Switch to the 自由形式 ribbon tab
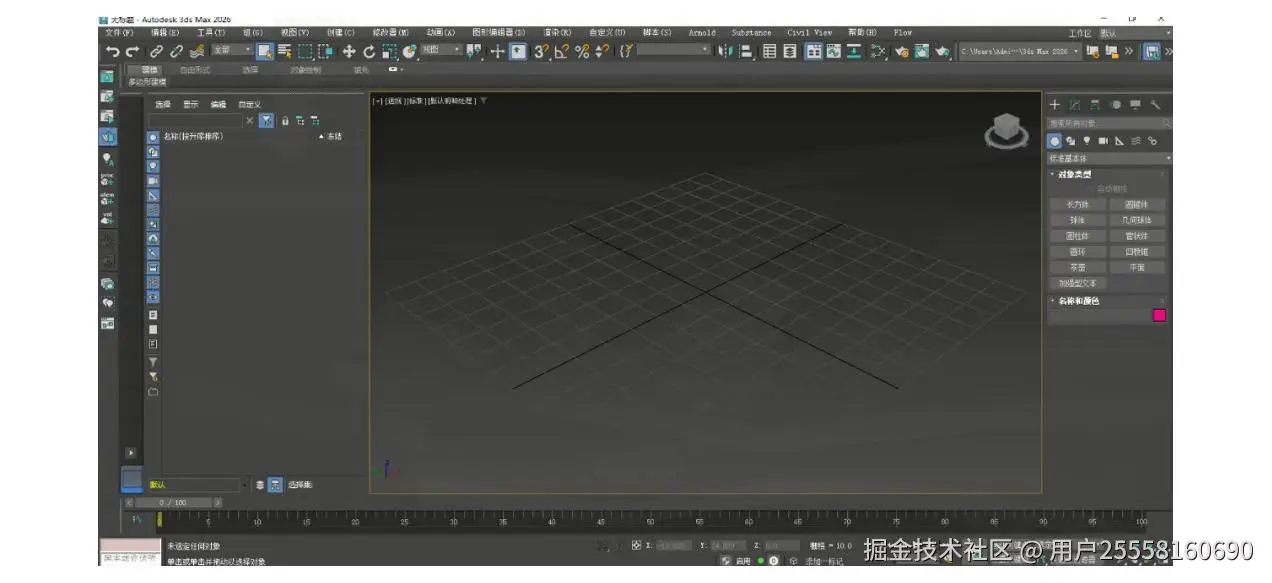The image size is (1272, 583). click(195, 70)
